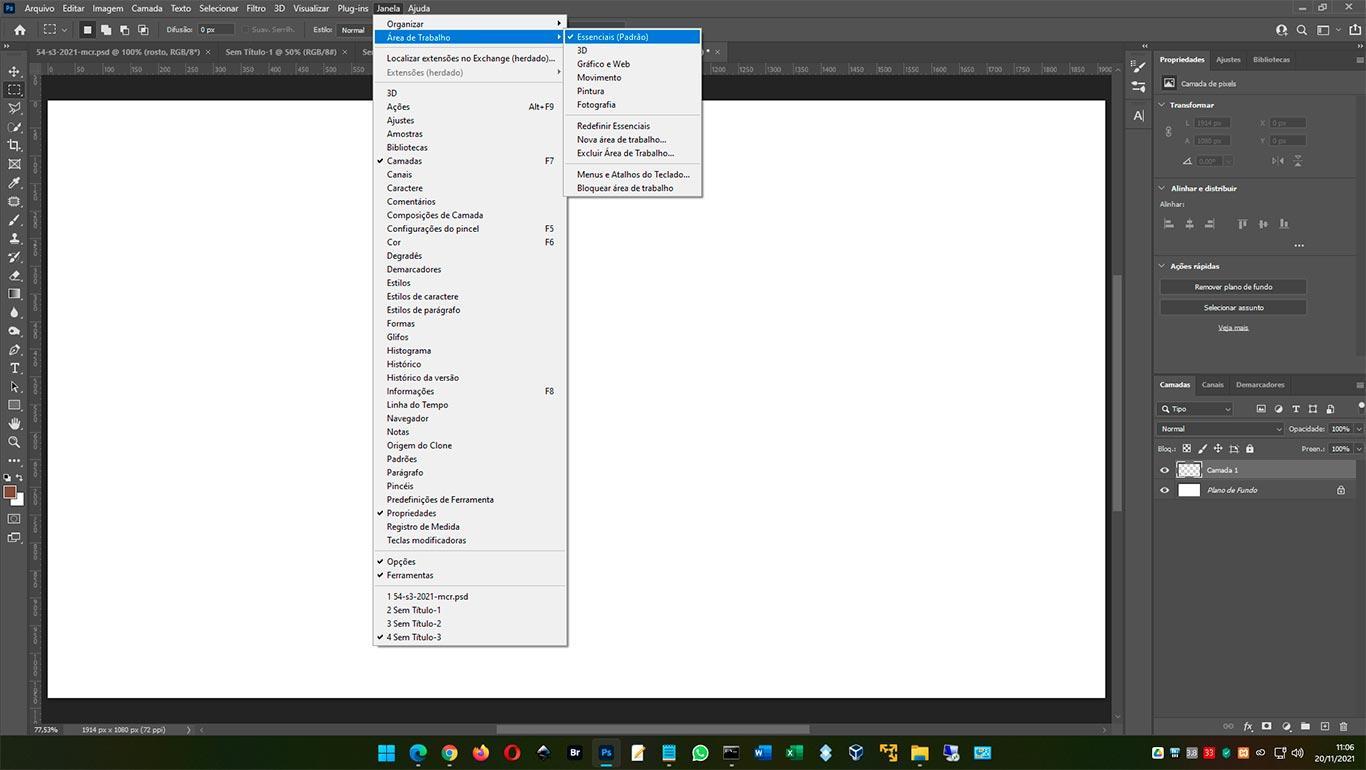Open the Opacidade value dropdown arrow

click(1358, 429)
